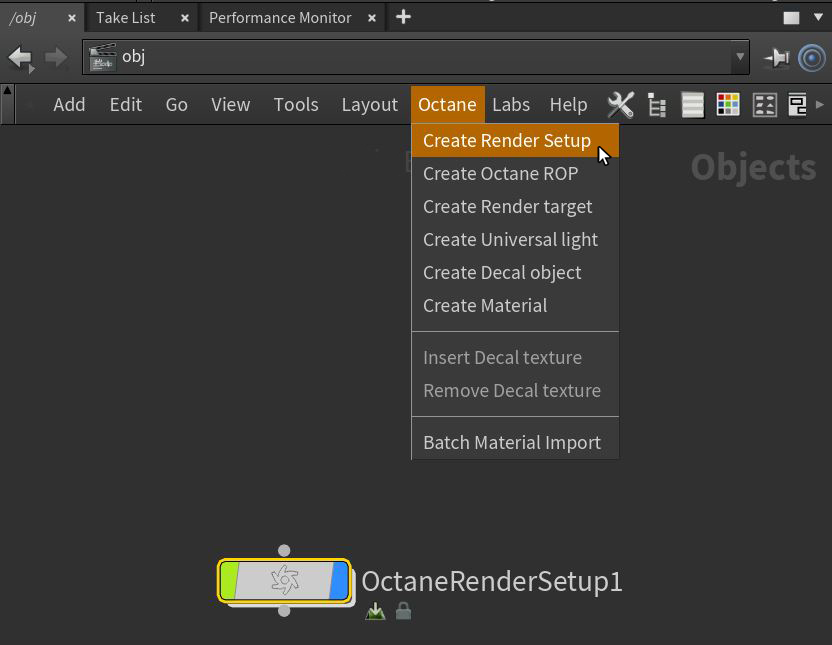
Task: Toggle bypass flag on OctaneRenderSetup1 node
Action: pyautogui.click(x=230, y=581)
